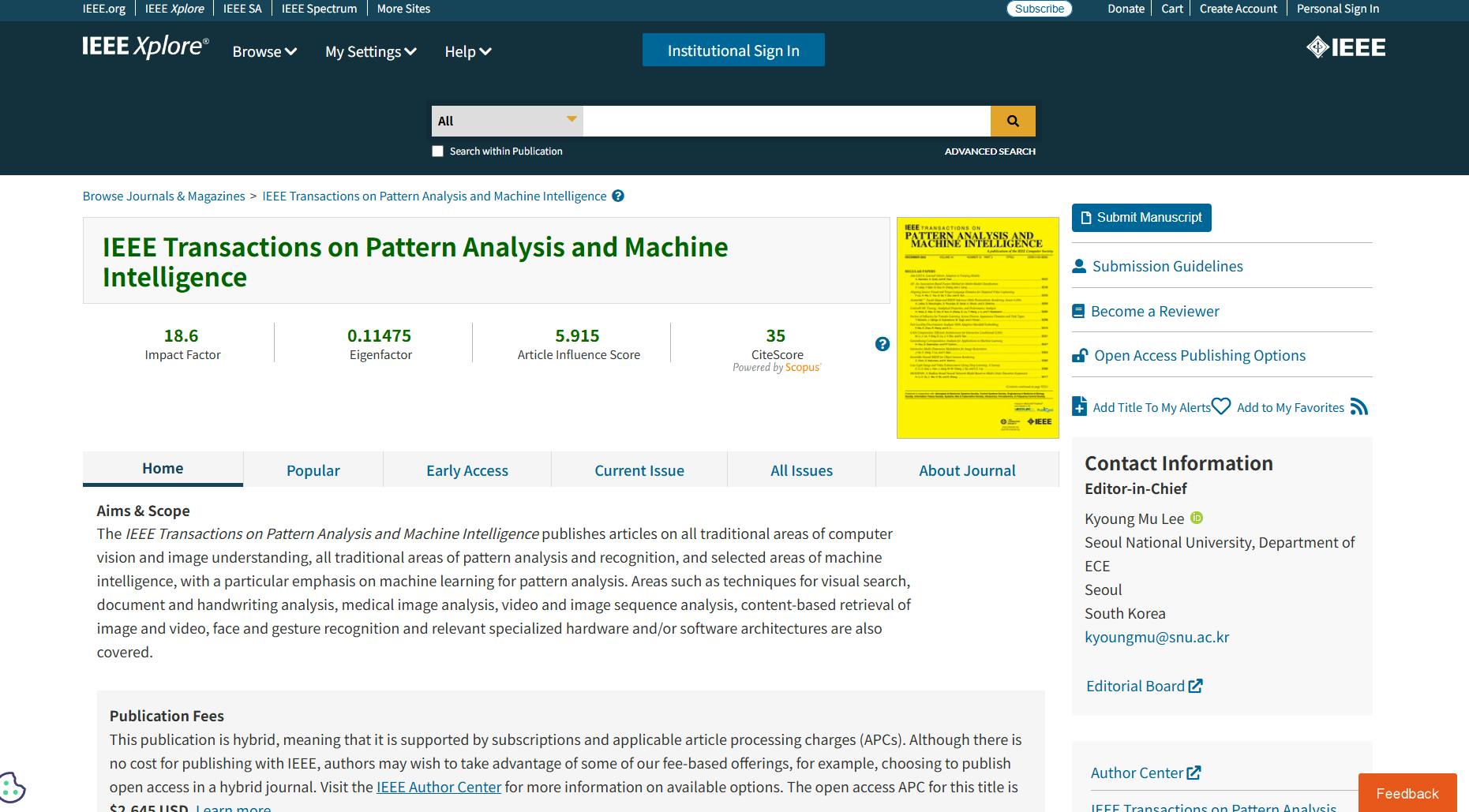Open the RSS feed icon
This screenshot has width=1469, height=812.
click(1360, 406)
